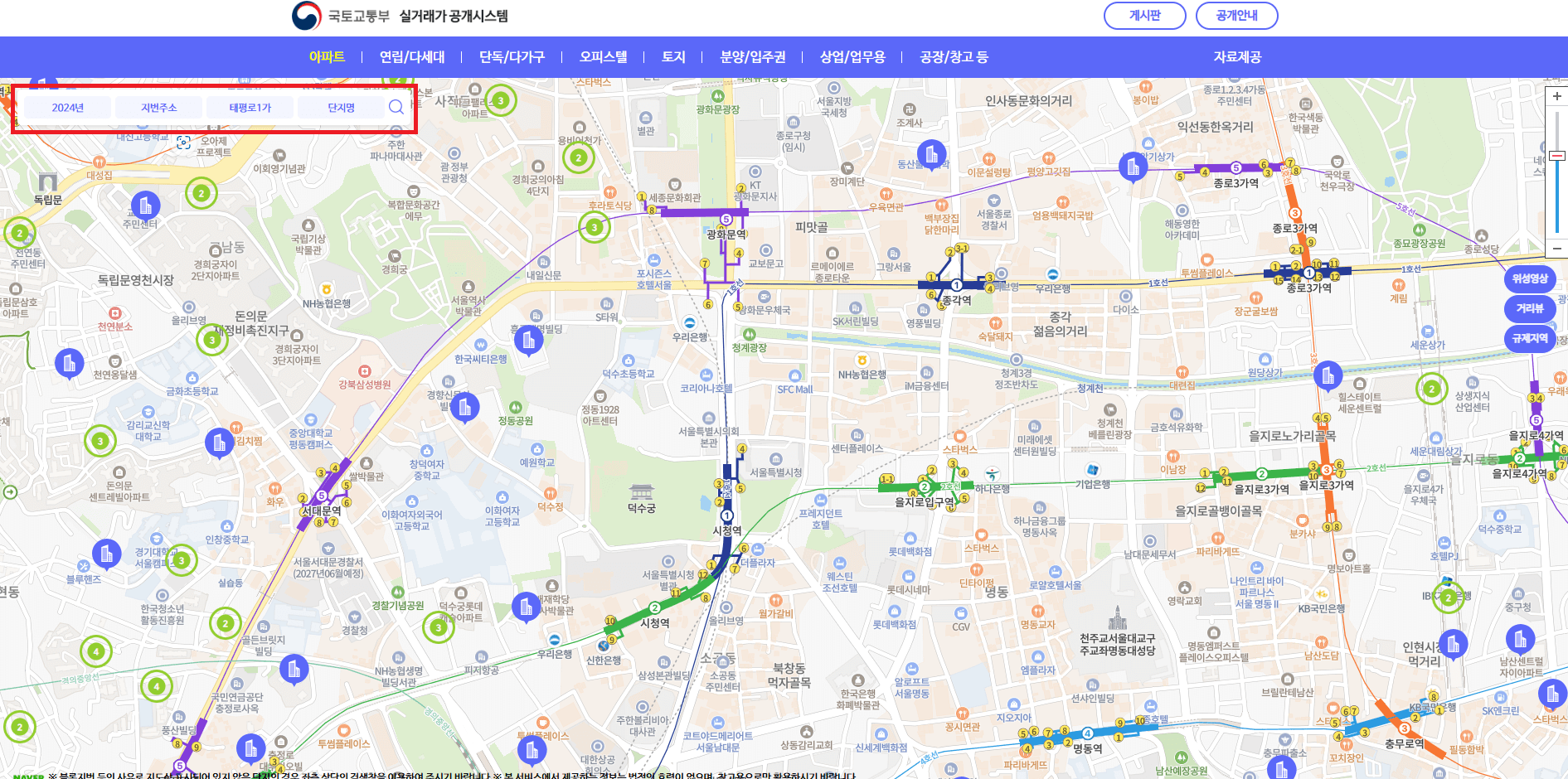This screenshot has height=779, width=1568.
Task: Open the 3-cluster marker at 돈의문
Action: (212, 340)
